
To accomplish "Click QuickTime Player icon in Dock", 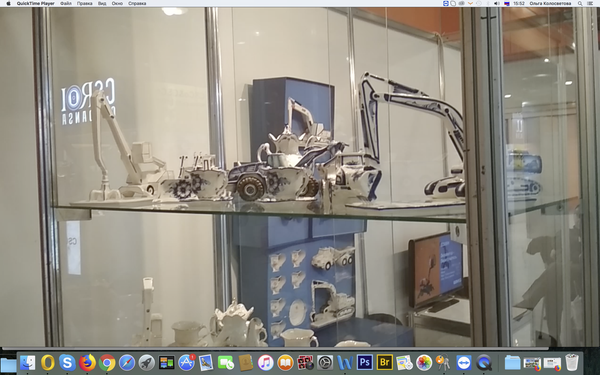I will (x=484, y=362).
